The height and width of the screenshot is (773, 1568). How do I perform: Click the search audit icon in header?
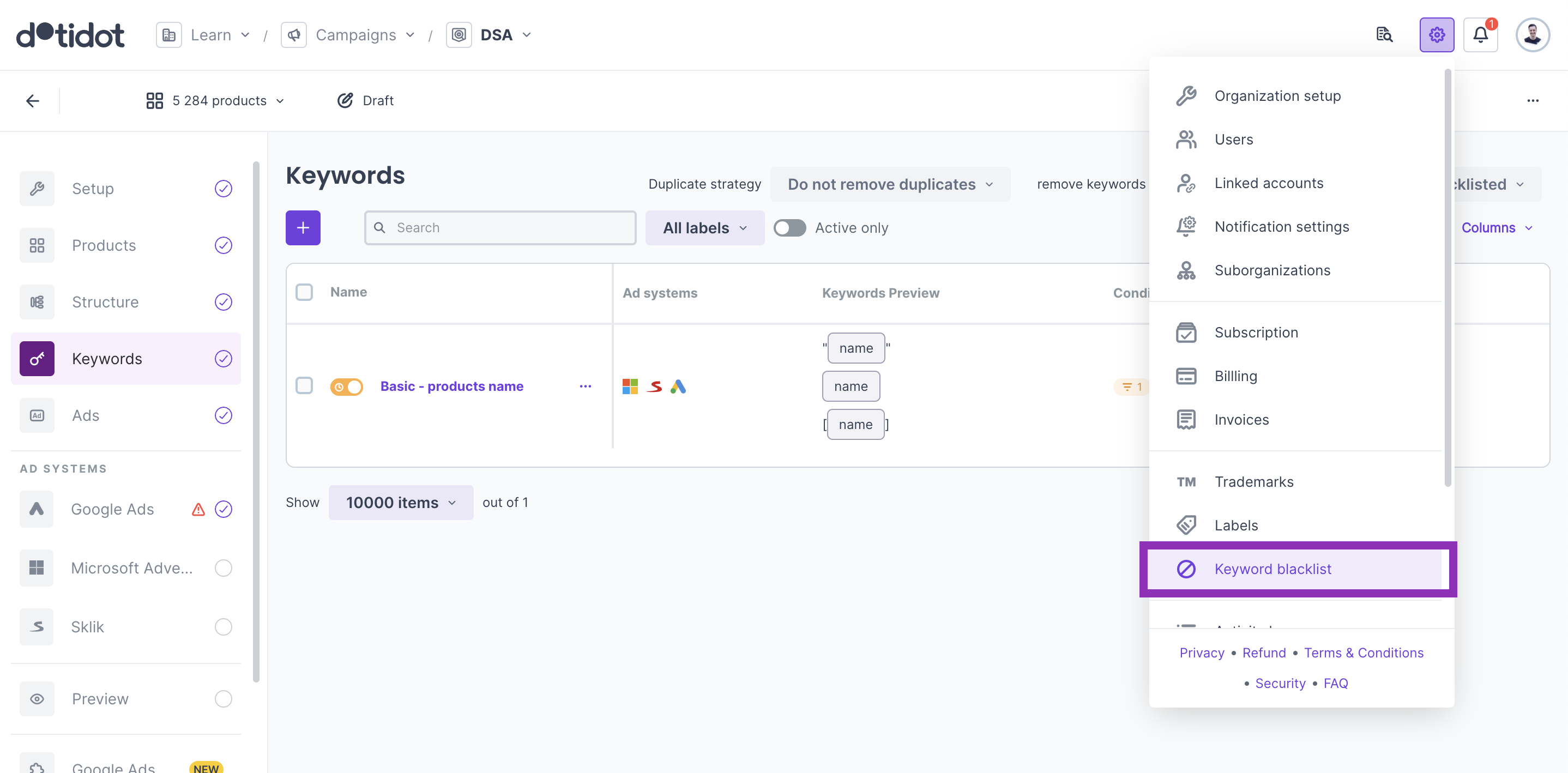pyautogui.click(x=1384, y=35)
